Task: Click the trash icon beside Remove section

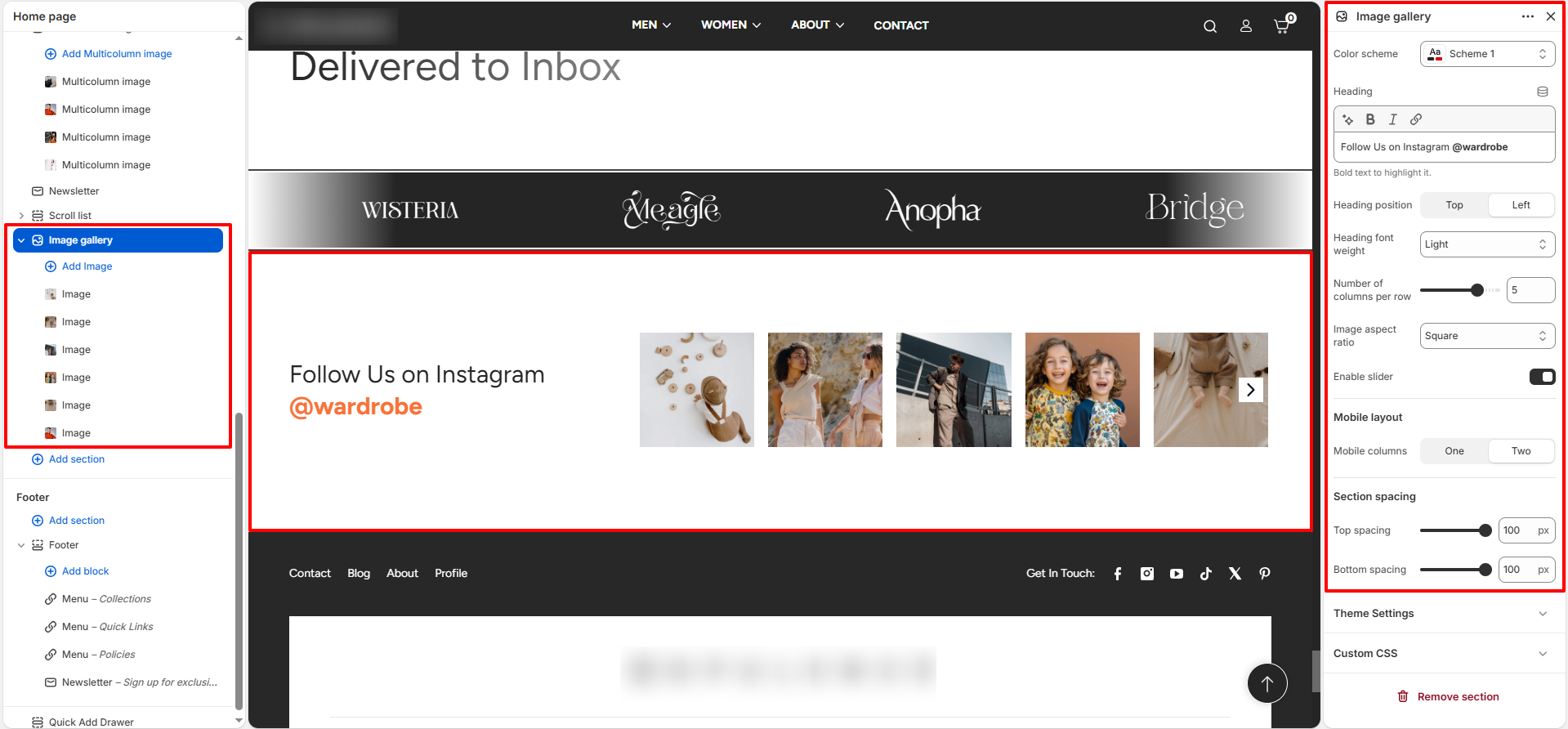Action: (1403, 696)
